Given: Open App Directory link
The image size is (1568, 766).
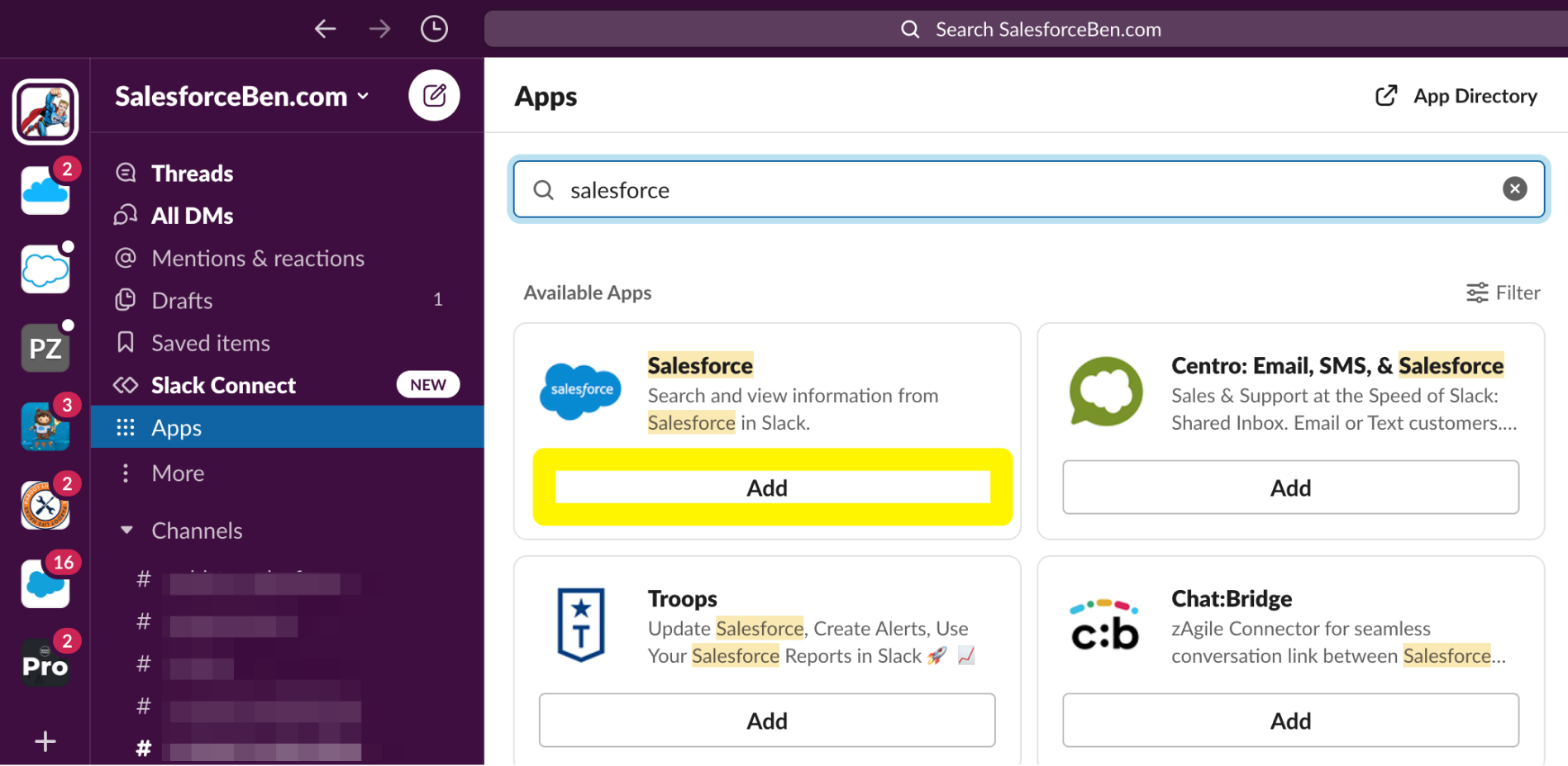Looking at the screenshot, I should point(1456,96).
